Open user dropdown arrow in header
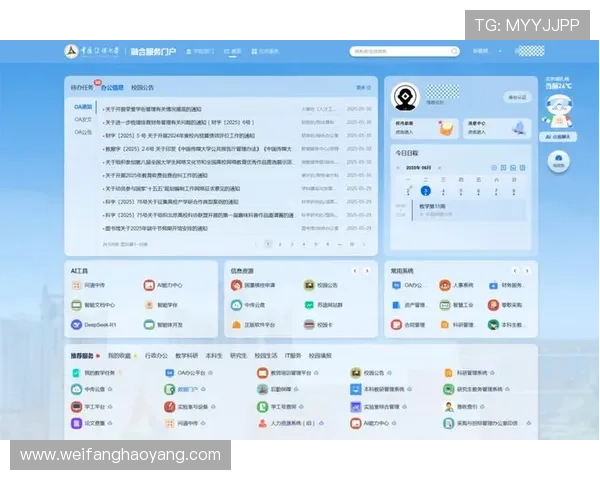The height and width of the screenshot is (480, 600). click(500, 51)
